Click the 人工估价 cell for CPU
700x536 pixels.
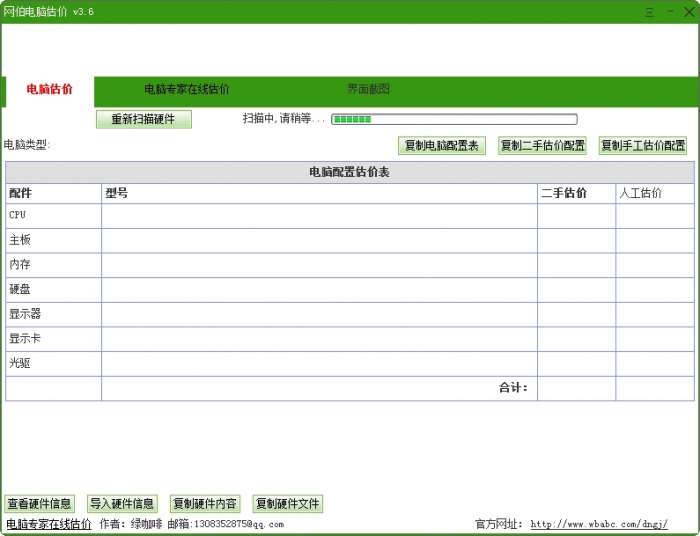pos(655,216)
